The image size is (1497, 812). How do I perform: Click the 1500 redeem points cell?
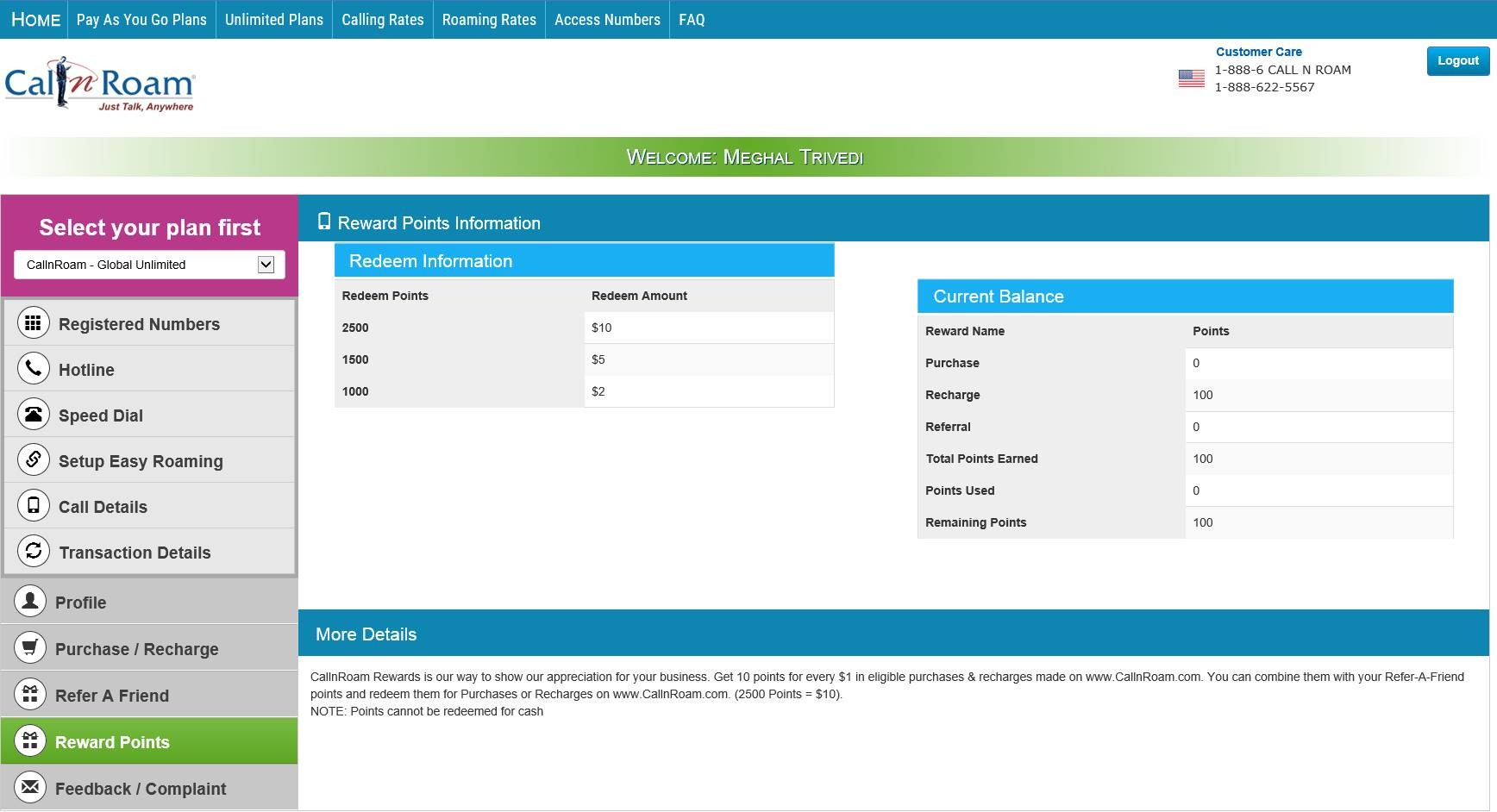tap(460, 359)
